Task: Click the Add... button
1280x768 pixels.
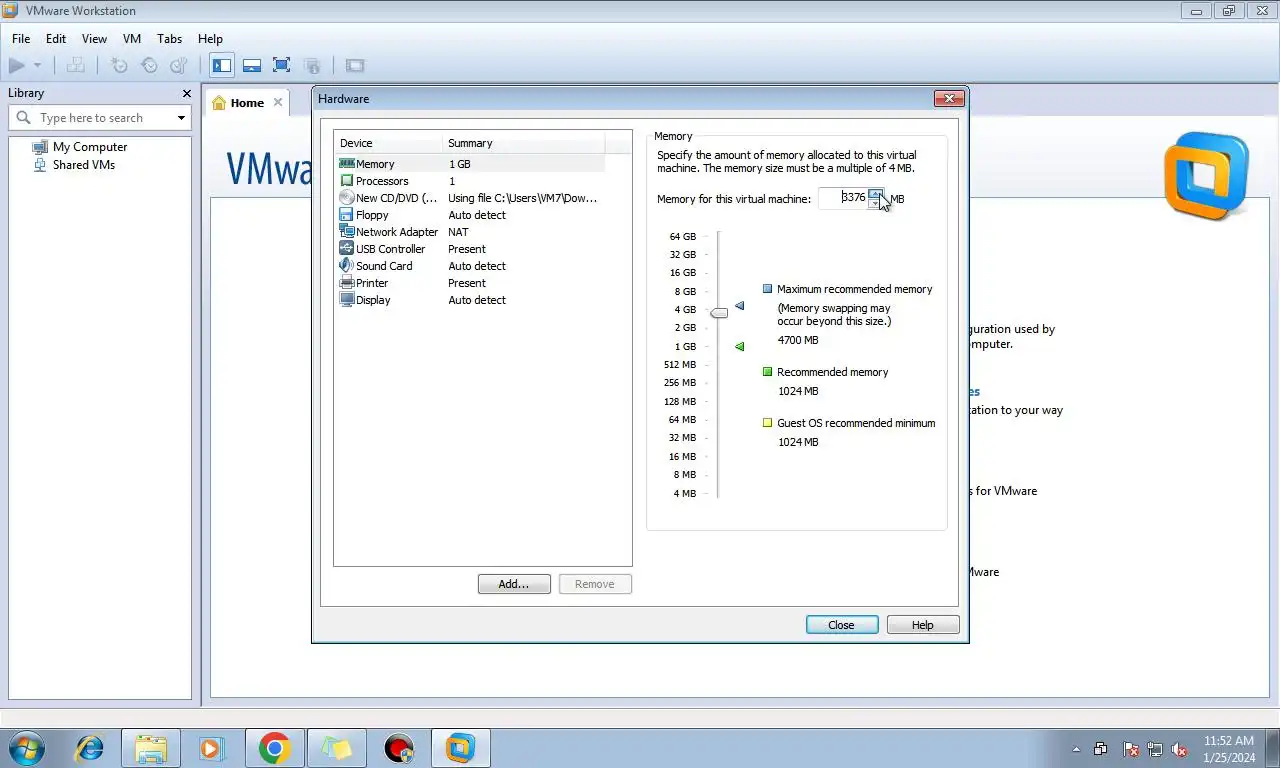Action: click(514, 584)
